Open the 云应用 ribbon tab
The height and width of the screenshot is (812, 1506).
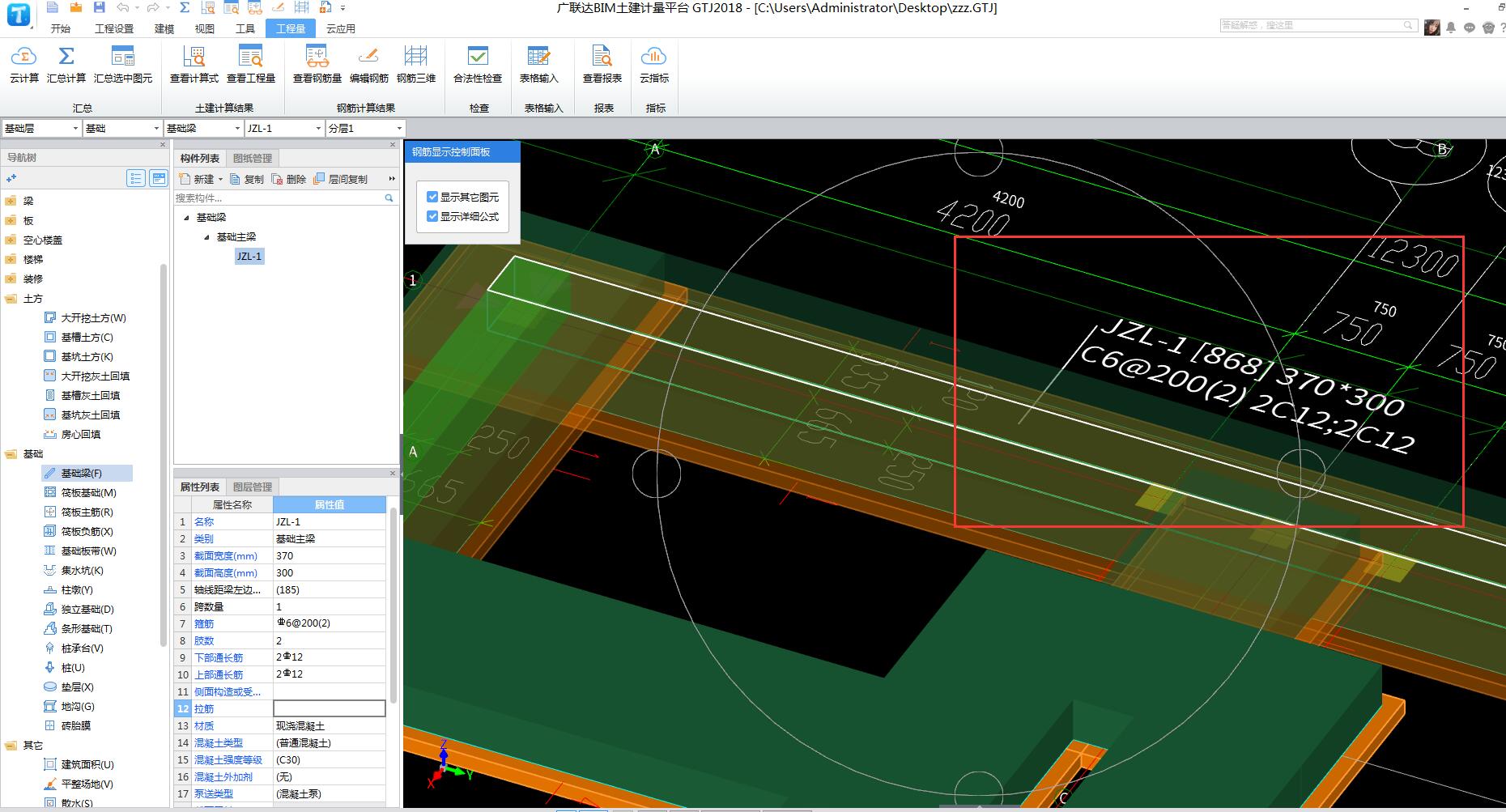[341, 28]
